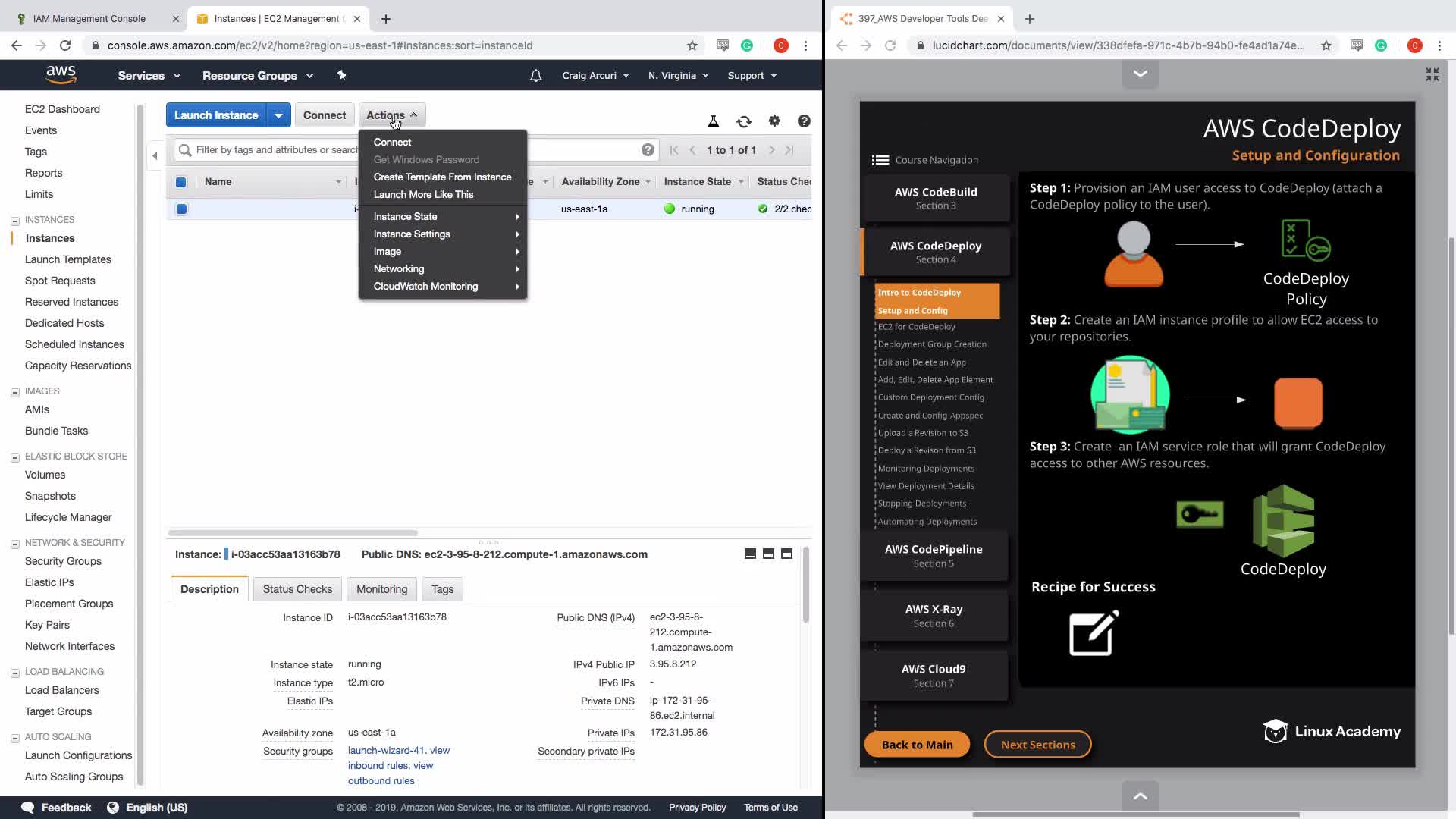Deselect the running instance row checkbox
This screenshot has width=1456, height=819.
[181, 209]
